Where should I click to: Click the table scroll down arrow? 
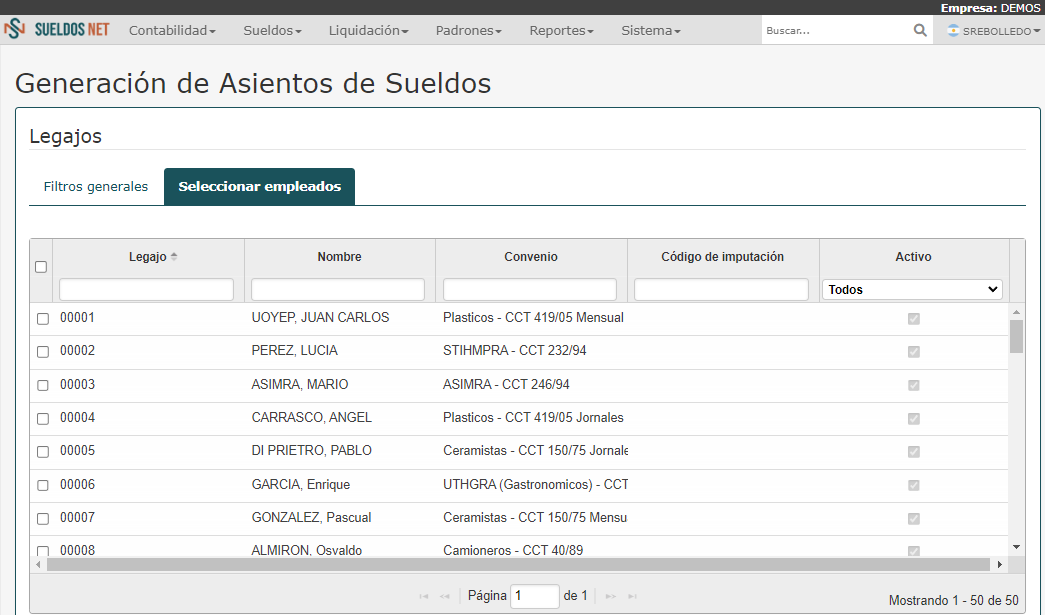[1016, 547]
